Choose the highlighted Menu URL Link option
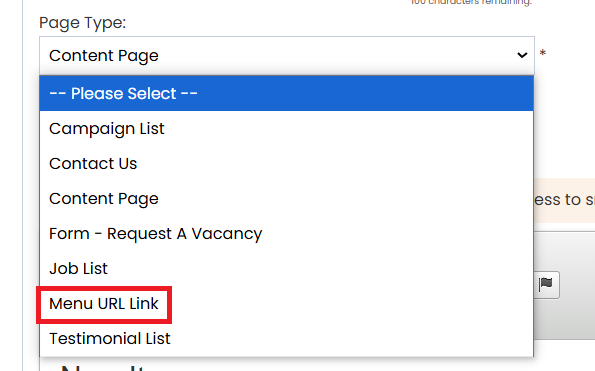595x371 pixels. [104, 303]
